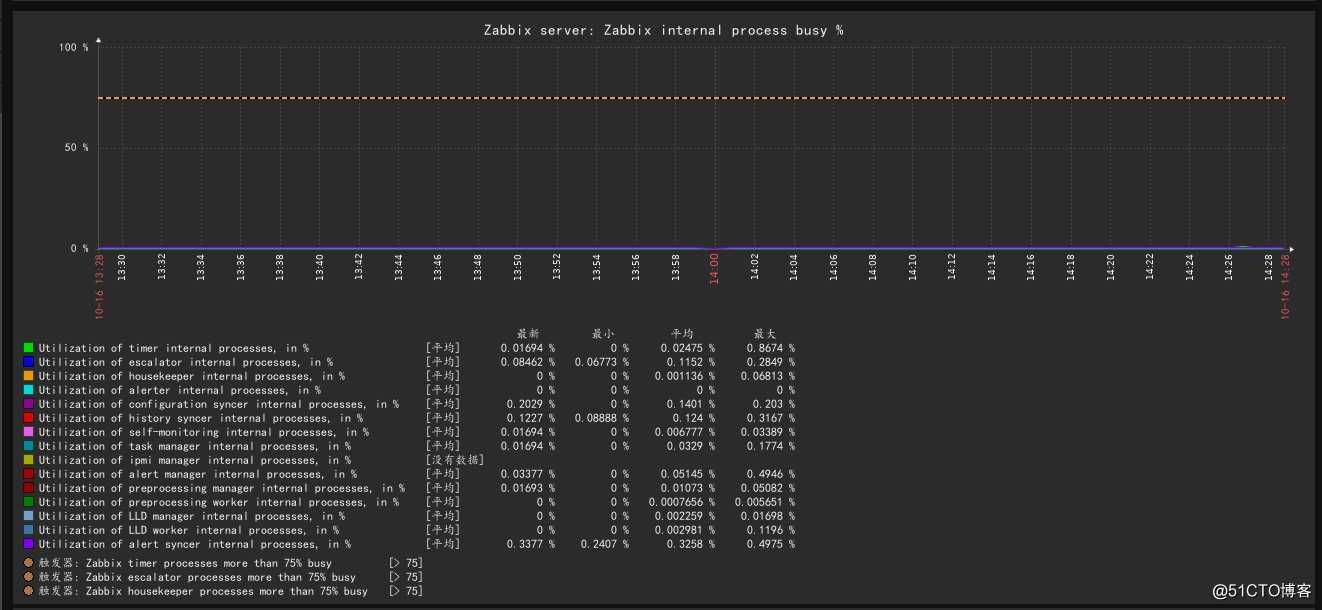Screen dimensions: 1322x610
Task: Click 'Utilization of task manager' legend text
Action: [195, 446]
